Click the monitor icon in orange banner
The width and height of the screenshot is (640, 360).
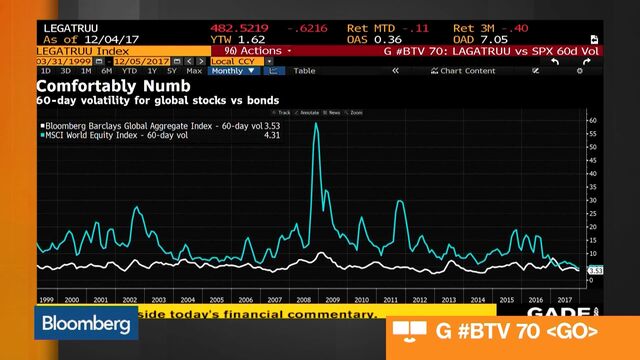click(x=409, y=331)
